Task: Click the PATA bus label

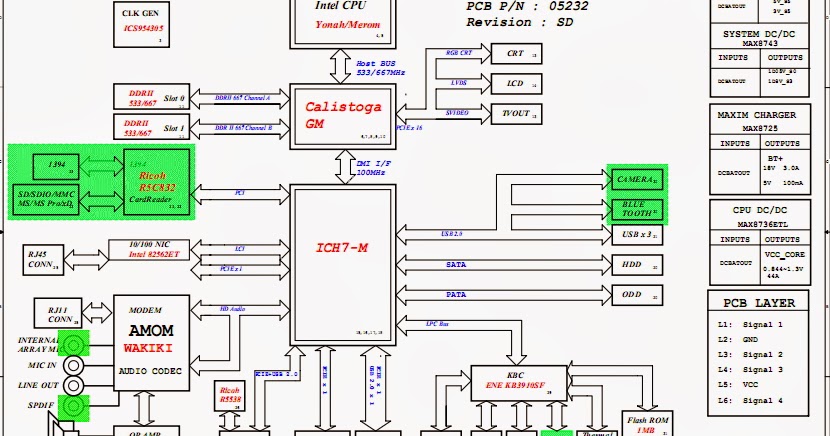Action: [456, 295]
